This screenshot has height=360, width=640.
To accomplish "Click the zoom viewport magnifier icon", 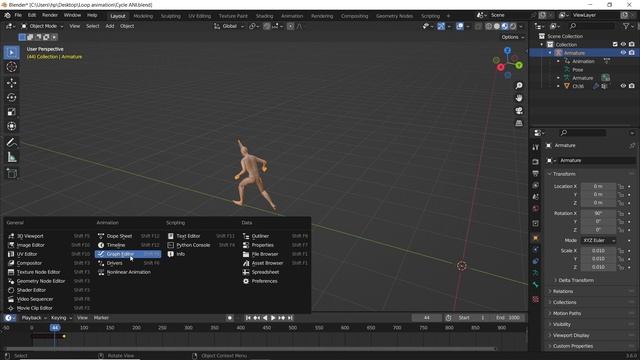I will [x=519, y=85].
